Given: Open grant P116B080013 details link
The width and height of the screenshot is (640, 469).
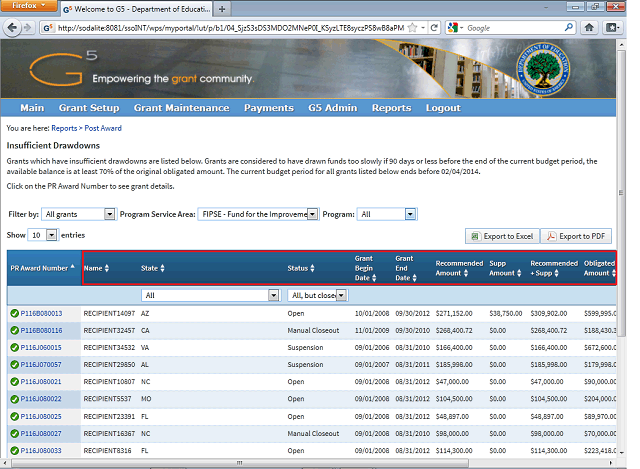Looking at the screenshot, I should (x=42, y=313).
